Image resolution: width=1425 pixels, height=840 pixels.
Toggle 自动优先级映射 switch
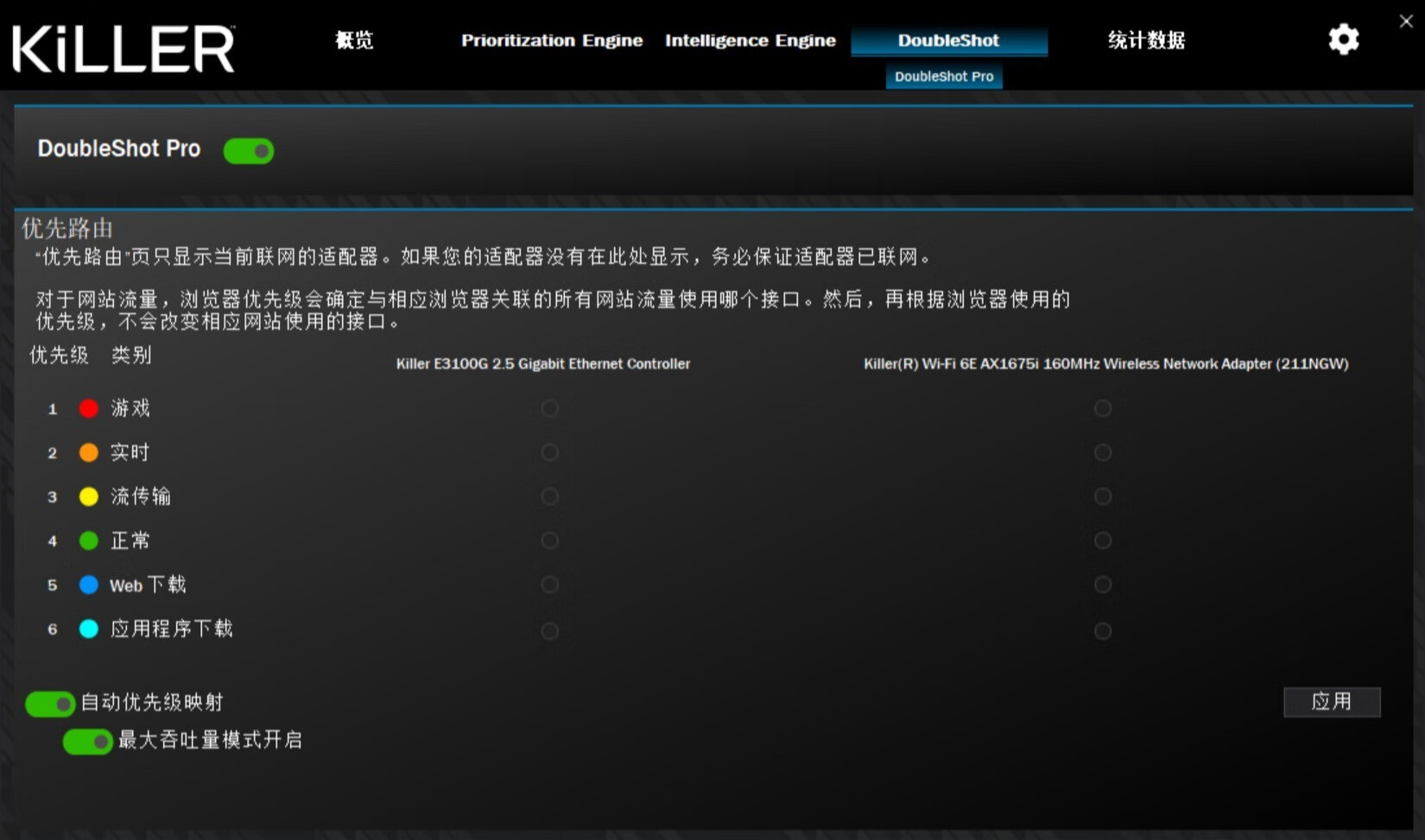coord(50,704)
